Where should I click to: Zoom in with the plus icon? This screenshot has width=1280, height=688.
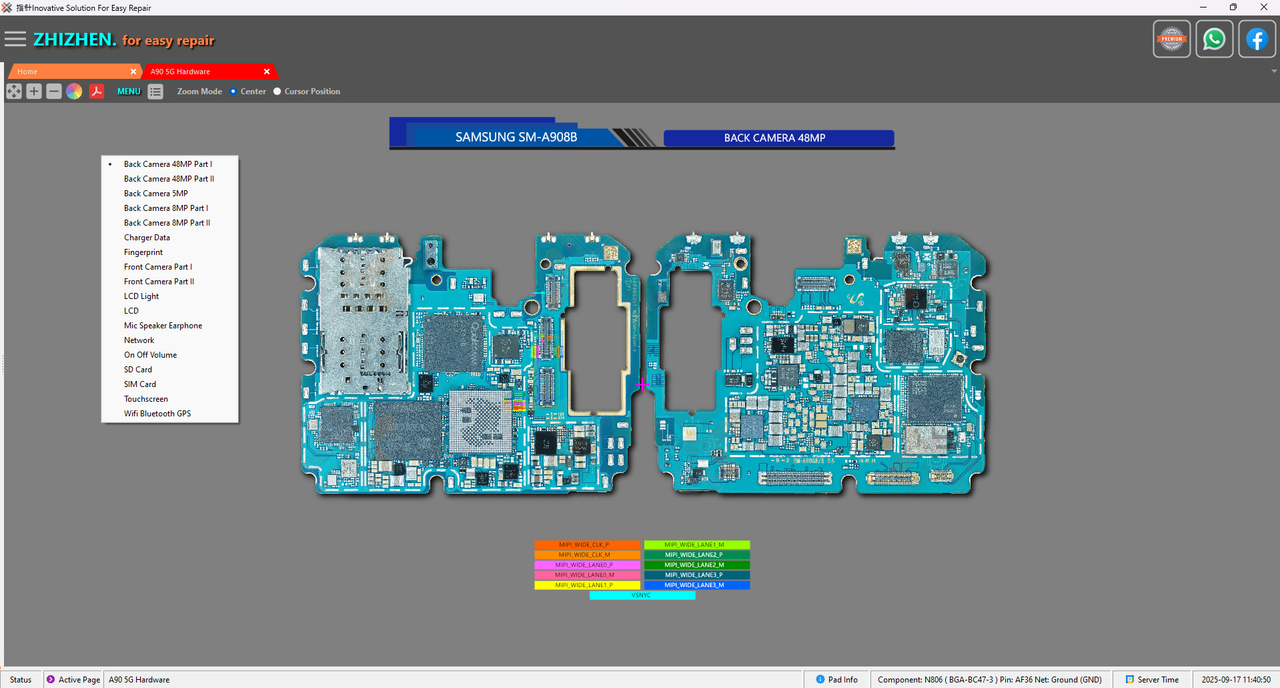click(x=34, y=92)
